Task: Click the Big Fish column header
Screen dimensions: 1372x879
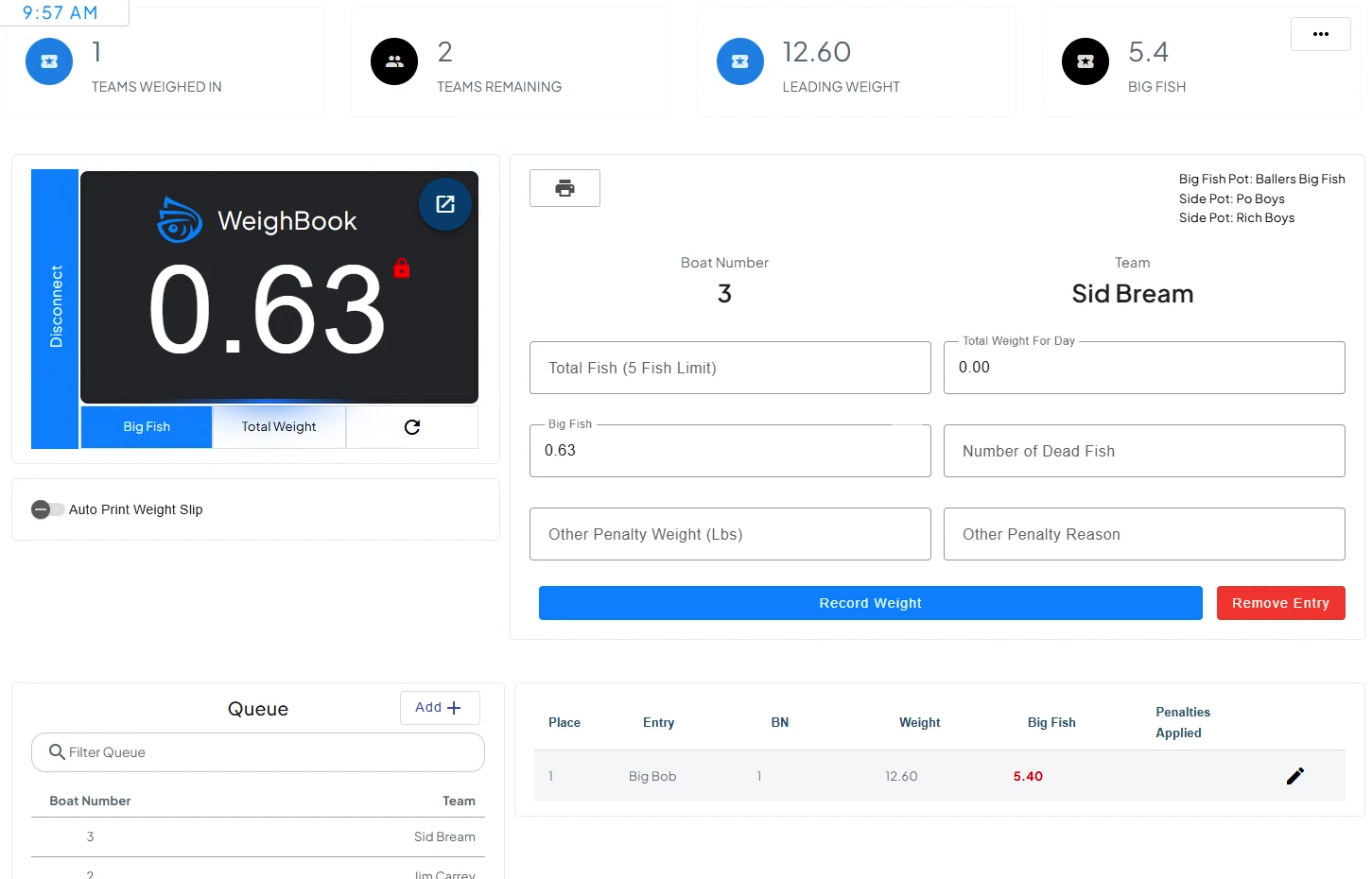Action: click(1051, 722)
